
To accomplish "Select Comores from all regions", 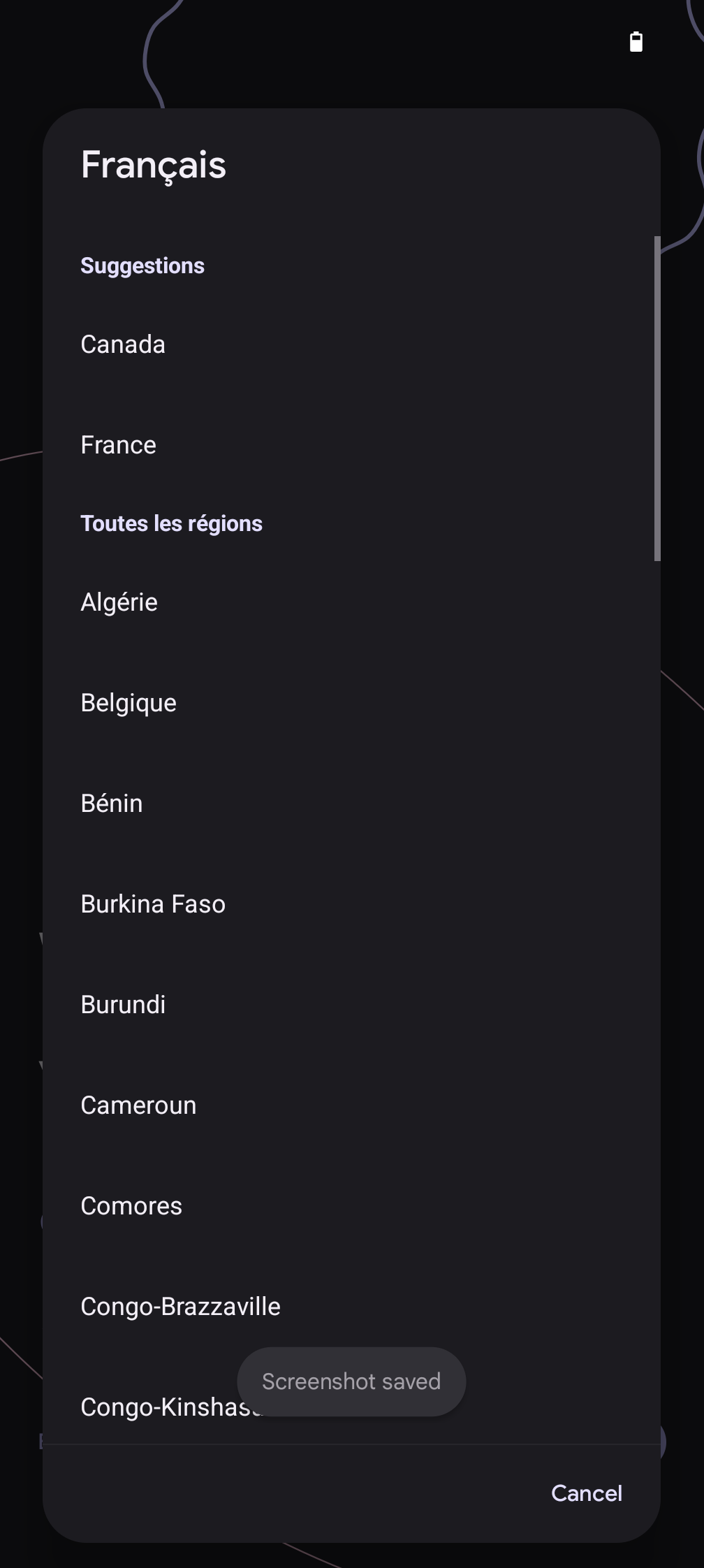I will point(131,1206).
